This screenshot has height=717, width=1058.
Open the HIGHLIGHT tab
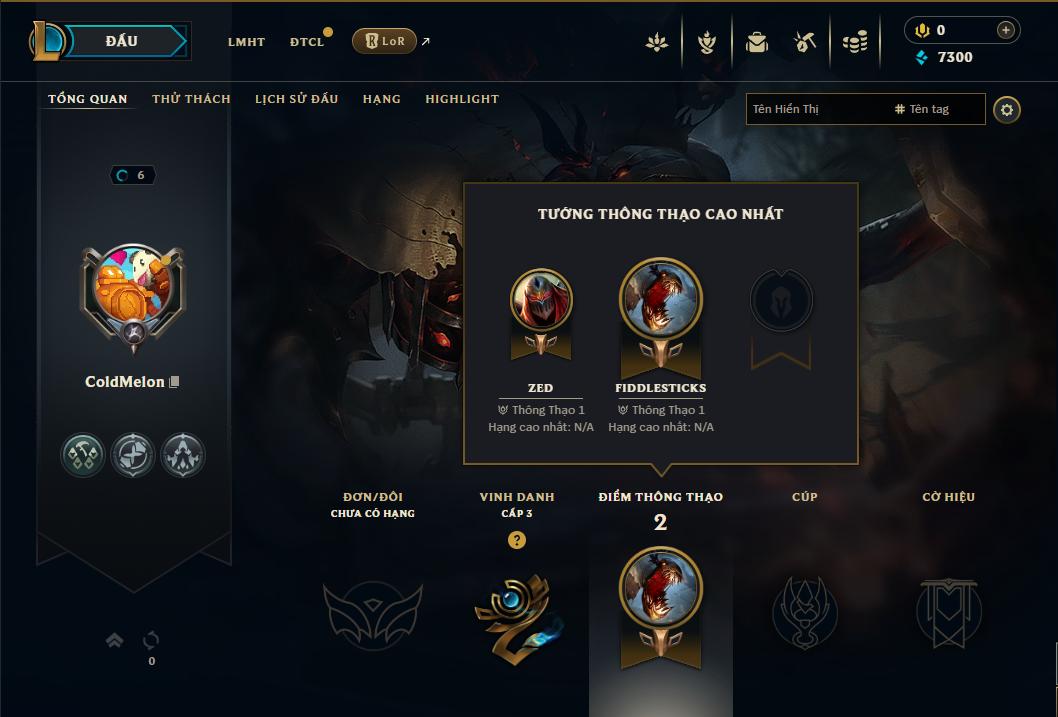click(462, 99)
